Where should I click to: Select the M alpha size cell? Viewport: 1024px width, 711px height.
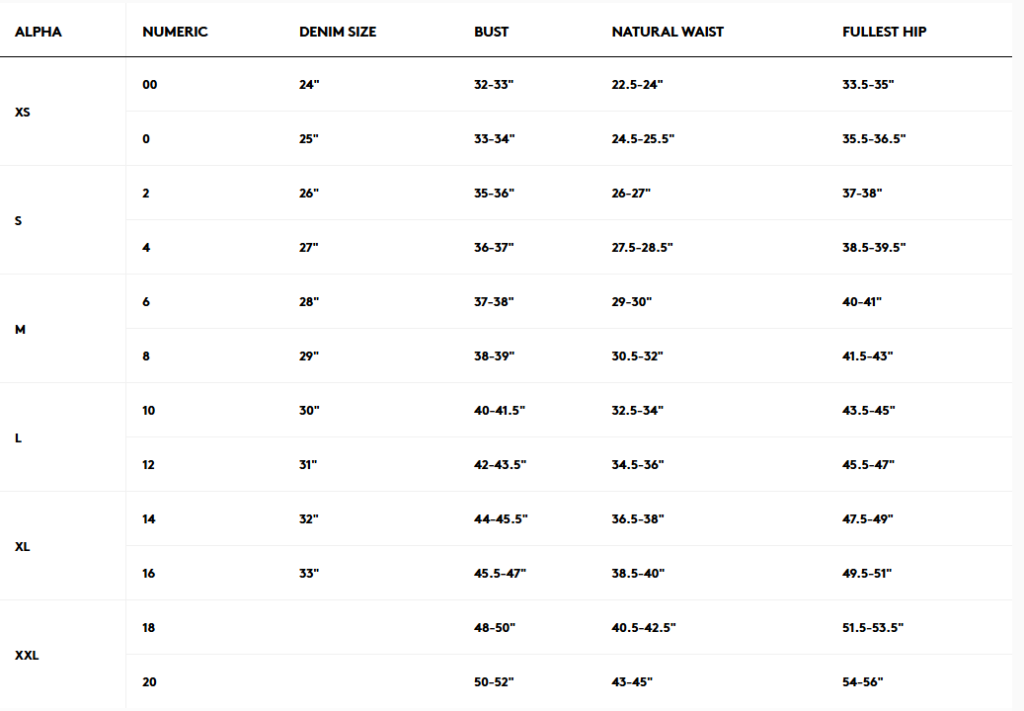click(x=20, y=329)
